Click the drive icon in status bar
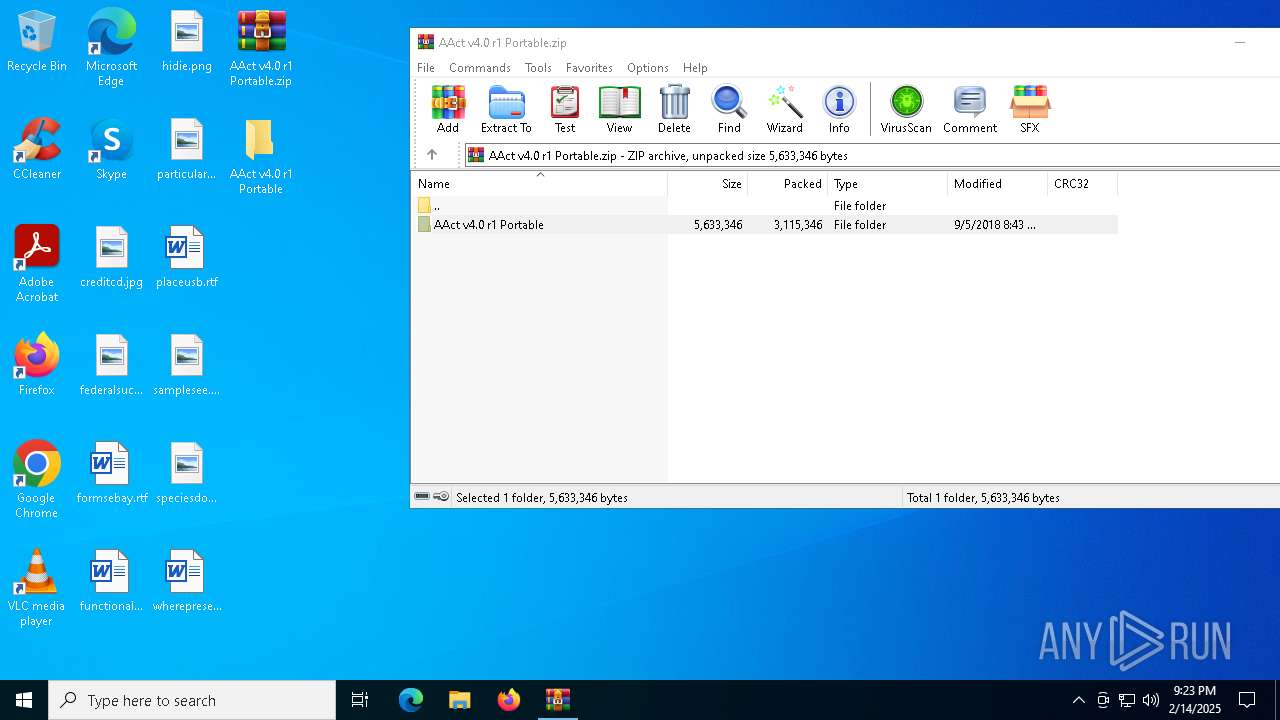Image resolution: width=1280 pixels, height=720 pixels. (x=422, y=497)
